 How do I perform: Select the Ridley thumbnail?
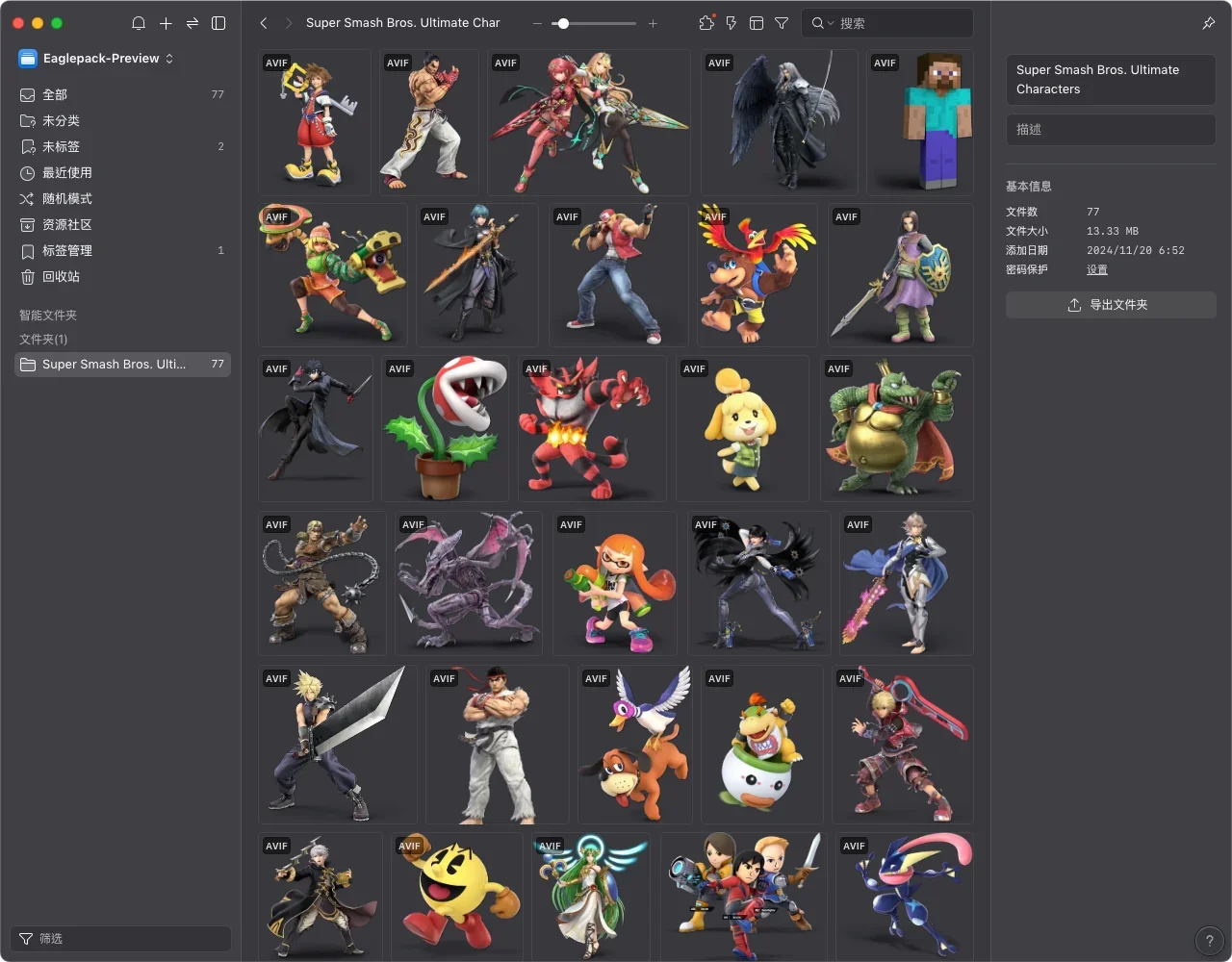tap(469, 583)
